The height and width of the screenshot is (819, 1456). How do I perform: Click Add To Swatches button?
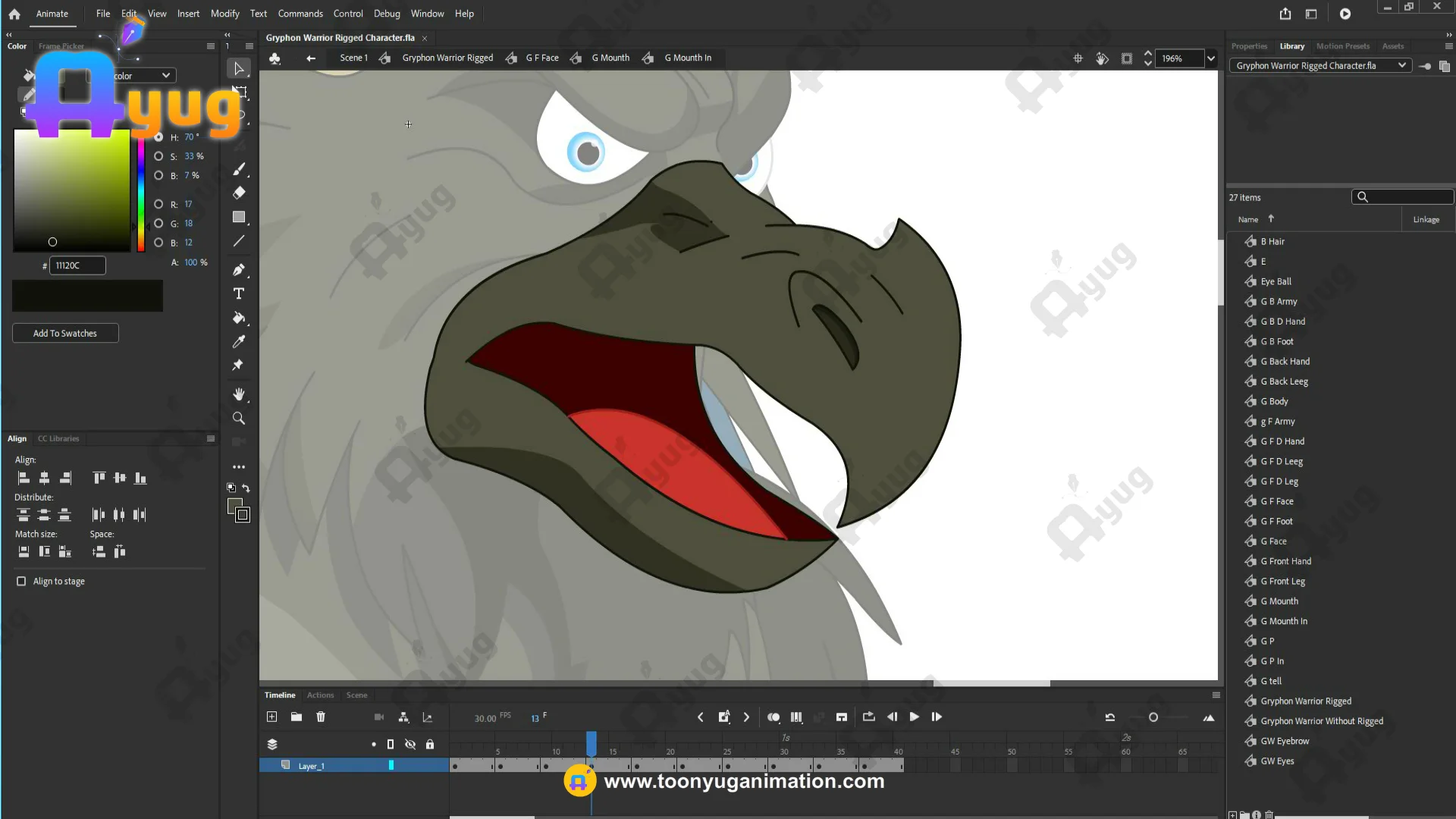(65, 333)
